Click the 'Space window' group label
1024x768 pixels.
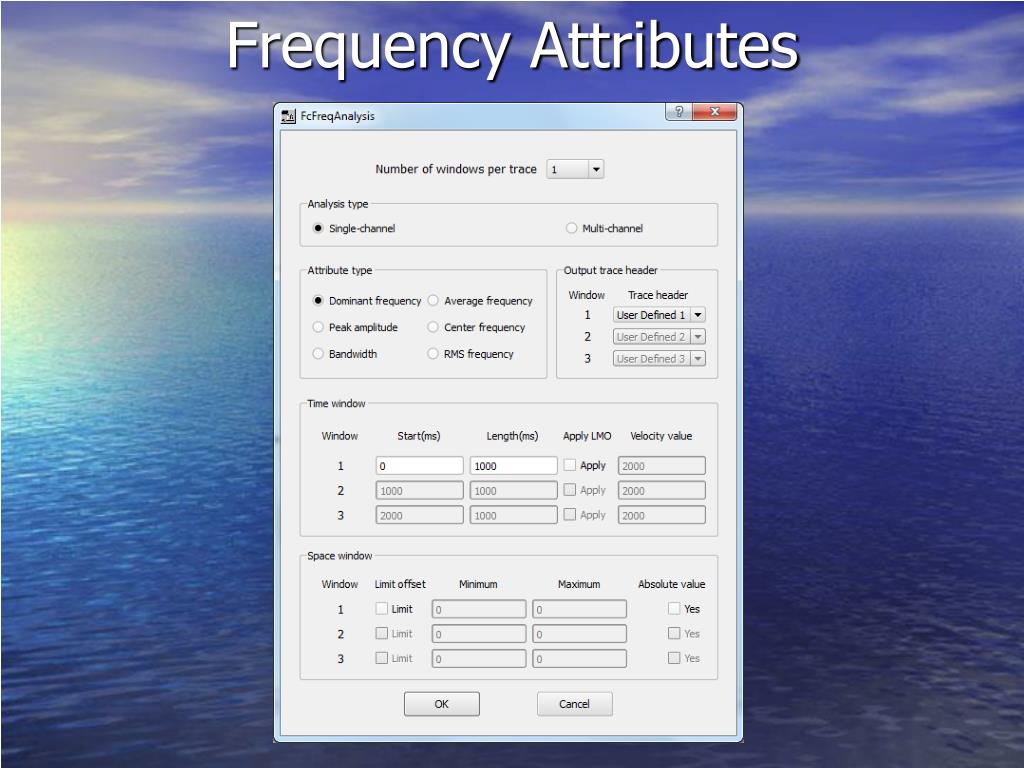click(340, 556)
